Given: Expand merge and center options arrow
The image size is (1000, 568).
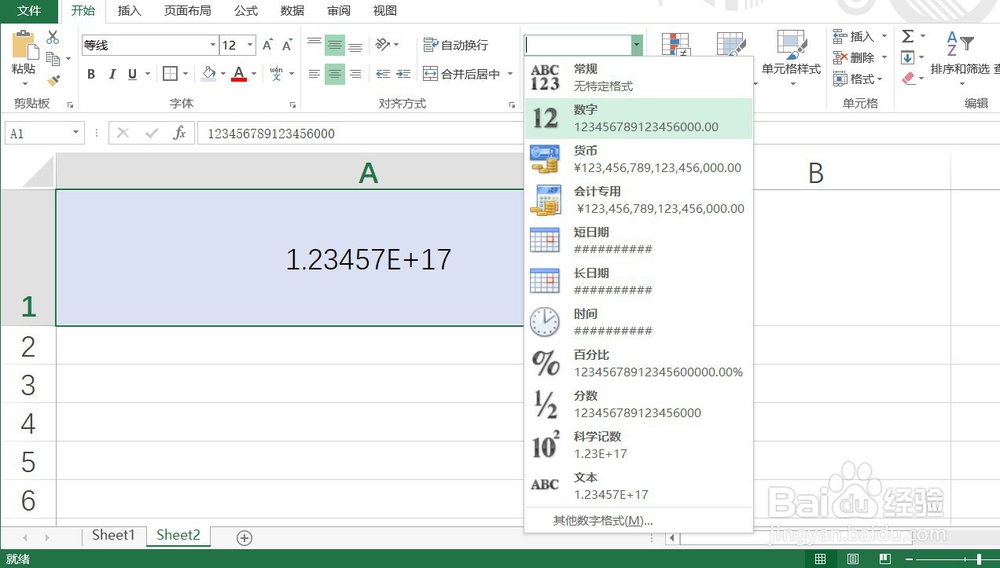Looking at the screenshot, I should pos(510,74).
